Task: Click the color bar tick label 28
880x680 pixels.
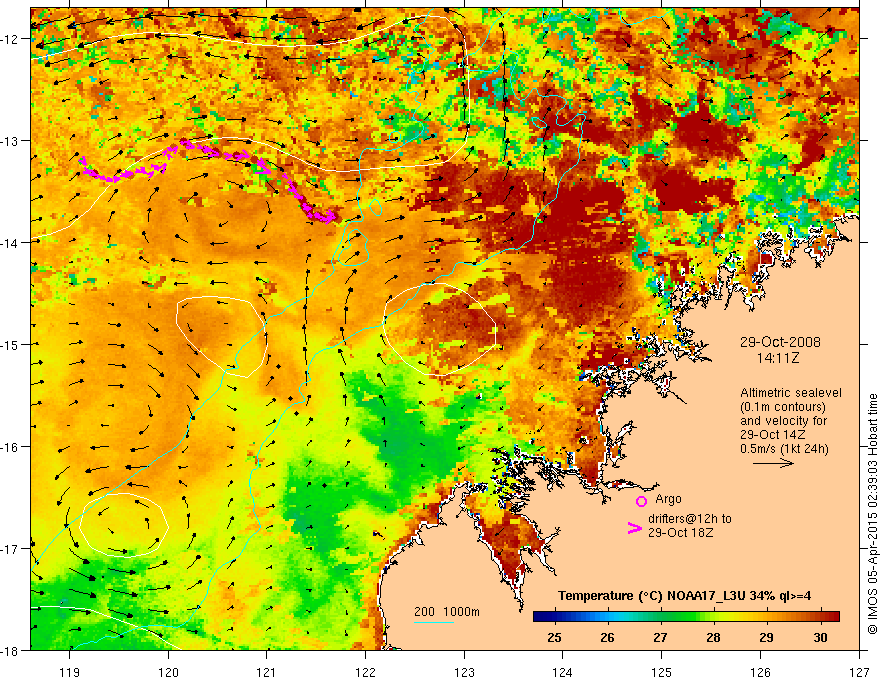Action: point(713,637)
